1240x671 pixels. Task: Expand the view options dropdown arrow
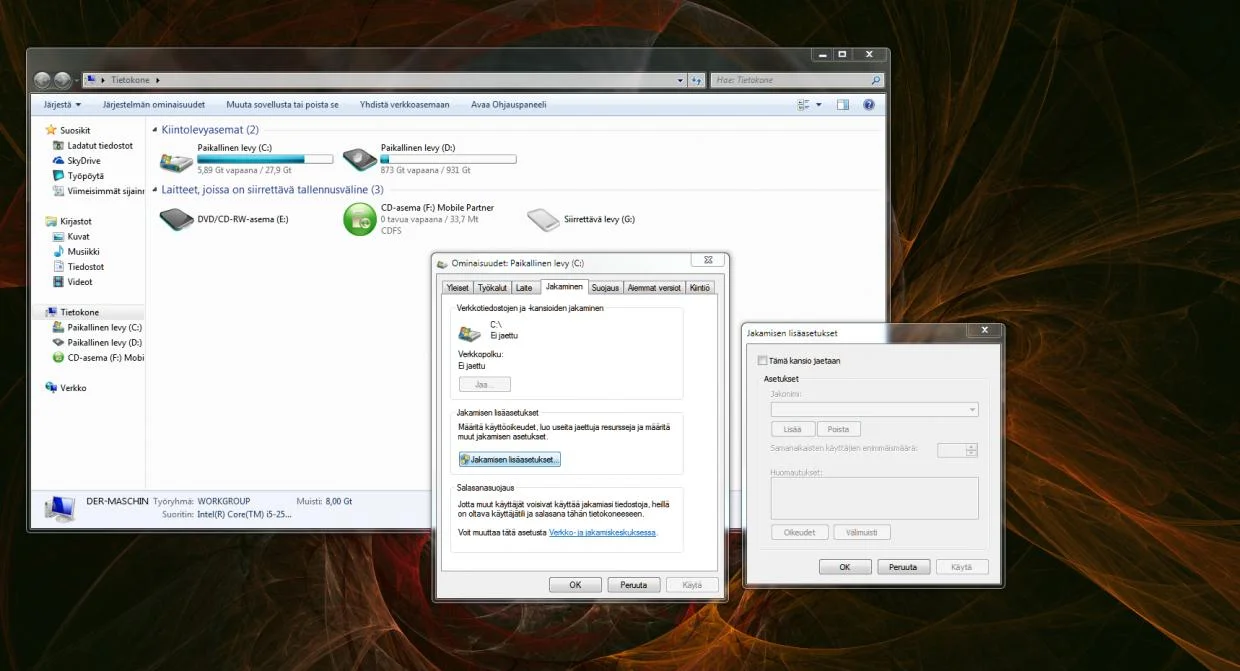click(x=819, y=104)
